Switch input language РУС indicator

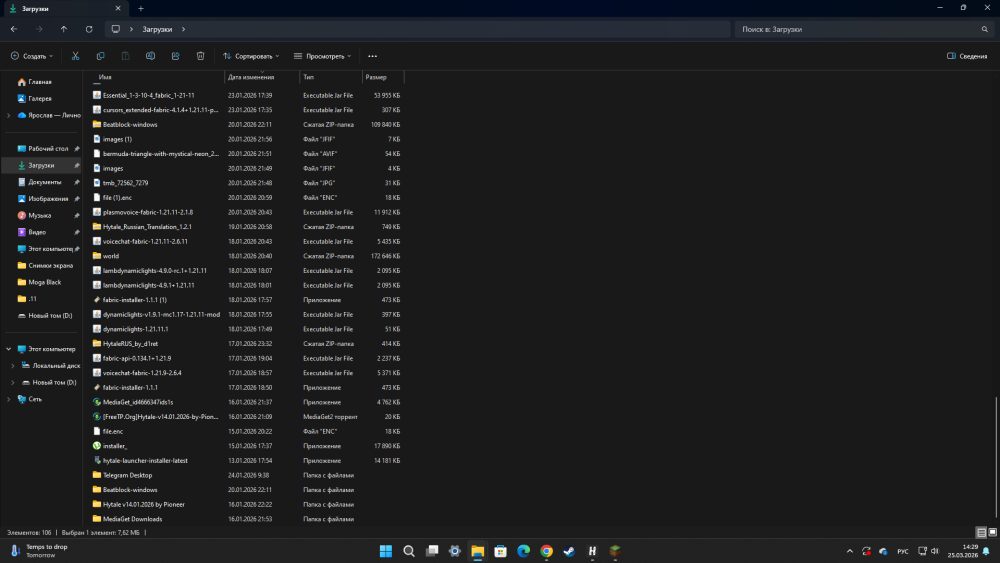click(902, 551)
